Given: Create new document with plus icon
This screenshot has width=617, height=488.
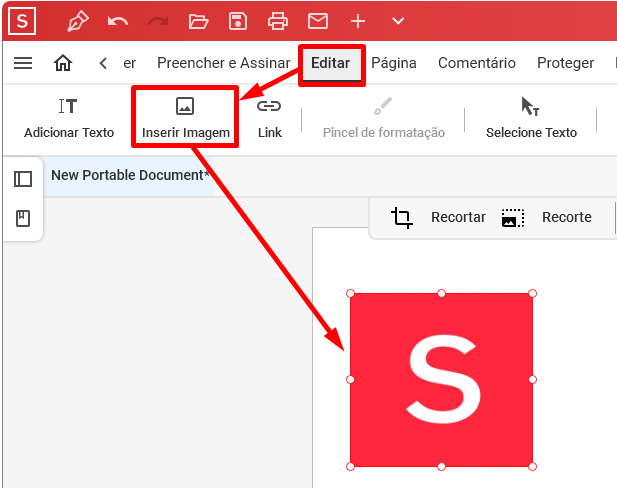Looking at the screenshot, I should [358, 21].
